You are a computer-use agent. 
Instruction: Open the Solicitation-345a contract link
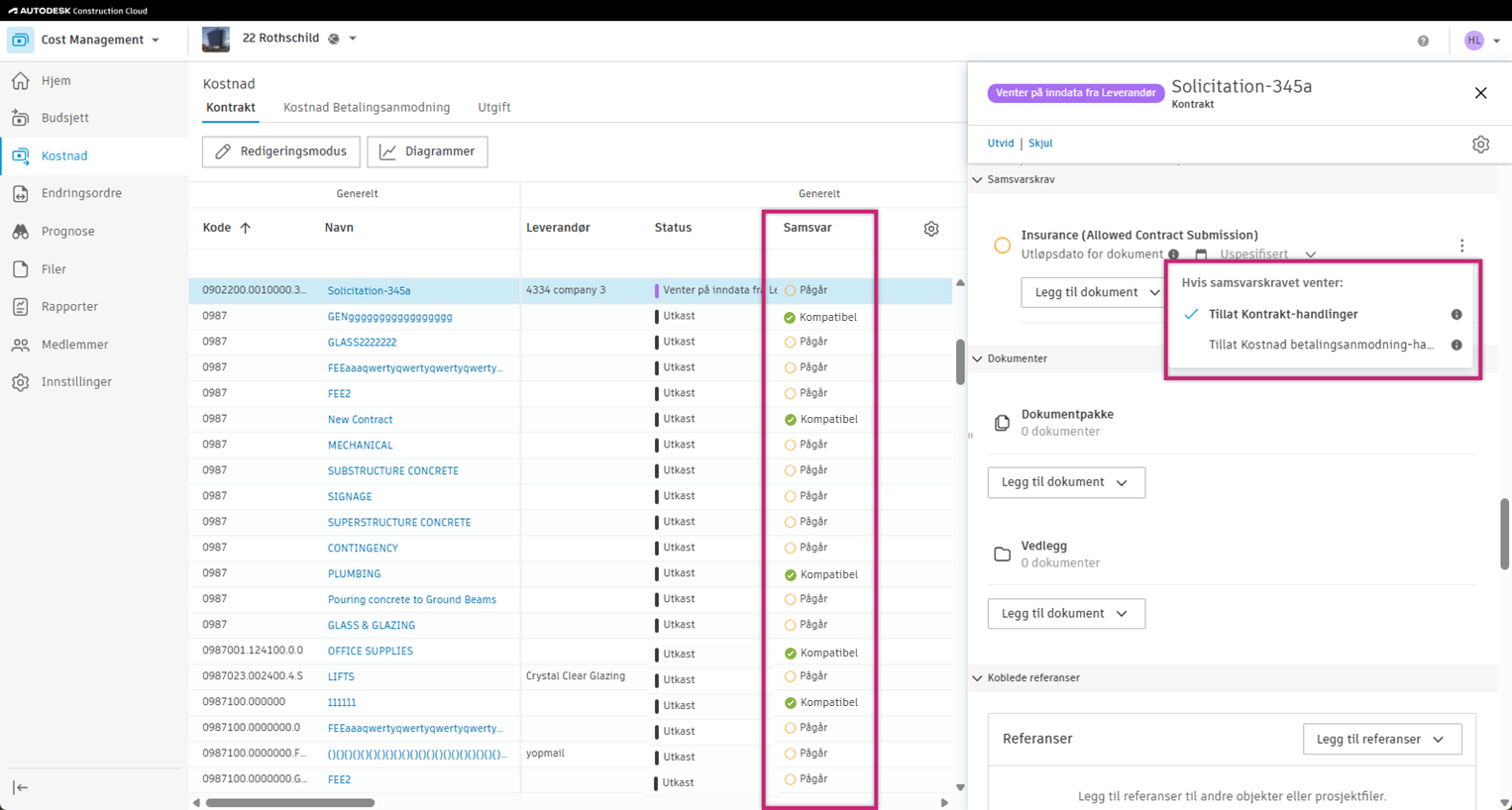(369, 291)
